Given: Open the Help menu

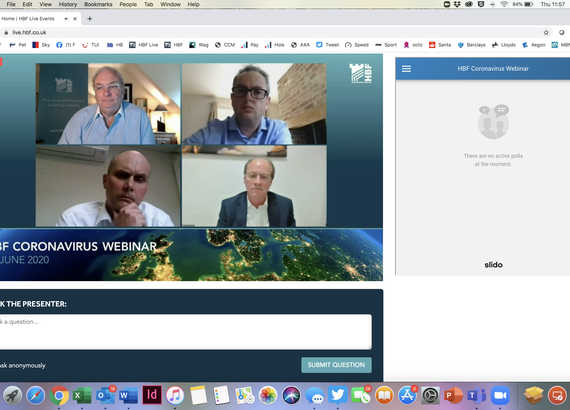Looking at the screenshot, I should (x=193, y=4).
